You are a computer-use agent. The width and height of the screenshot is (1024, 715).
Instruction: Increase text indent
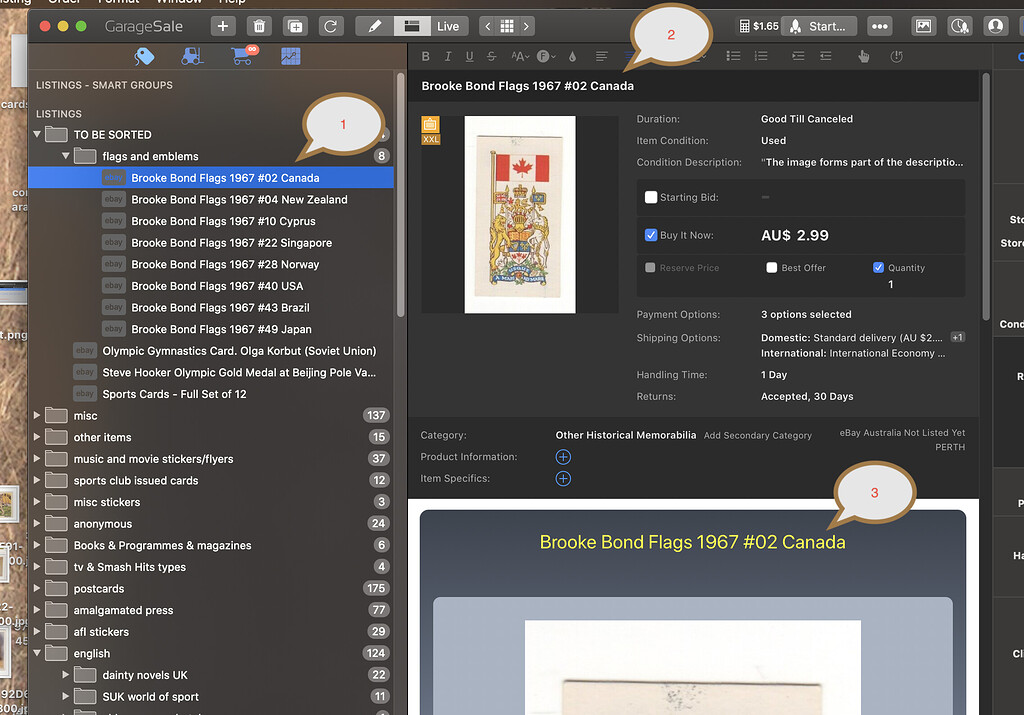click(798, 57)
